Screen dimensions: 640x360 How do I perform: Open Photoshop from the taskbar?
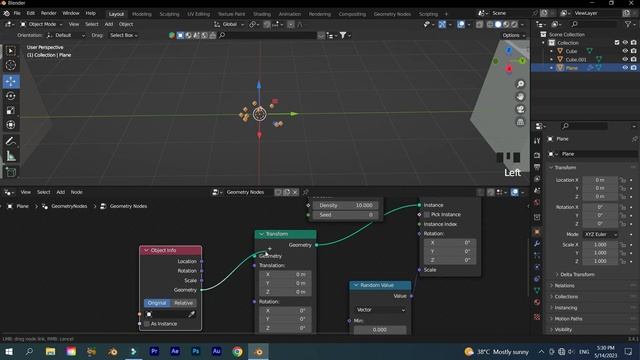(196, 351)
